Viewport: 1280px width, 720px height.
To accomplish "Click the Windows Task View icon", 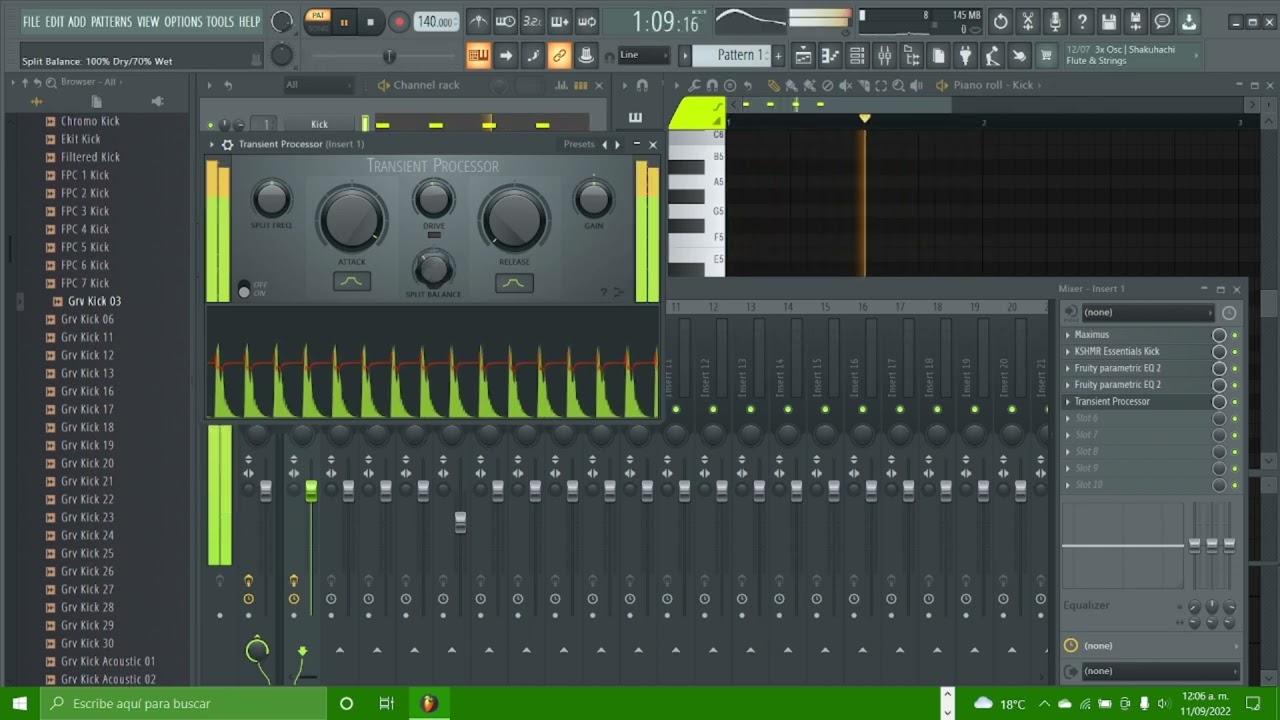I will click(x=386, y=703).
